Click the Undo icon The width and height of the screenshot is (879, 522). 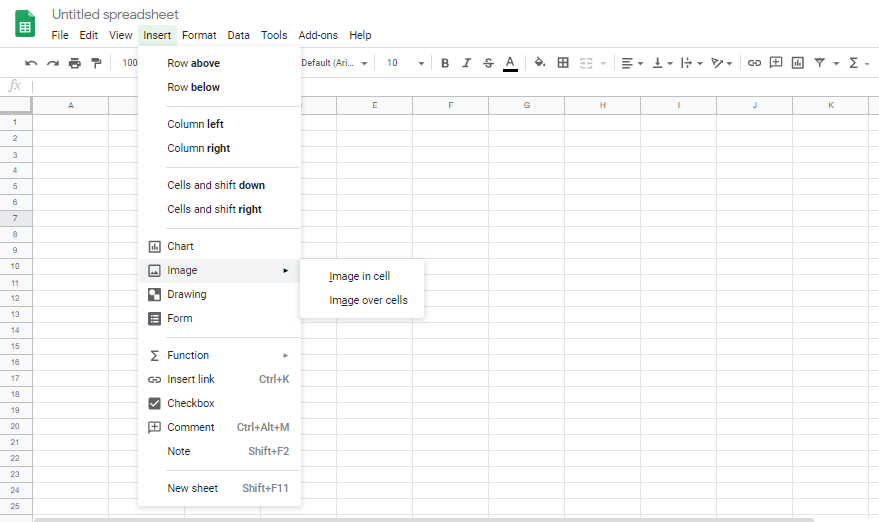coord(31,63)
